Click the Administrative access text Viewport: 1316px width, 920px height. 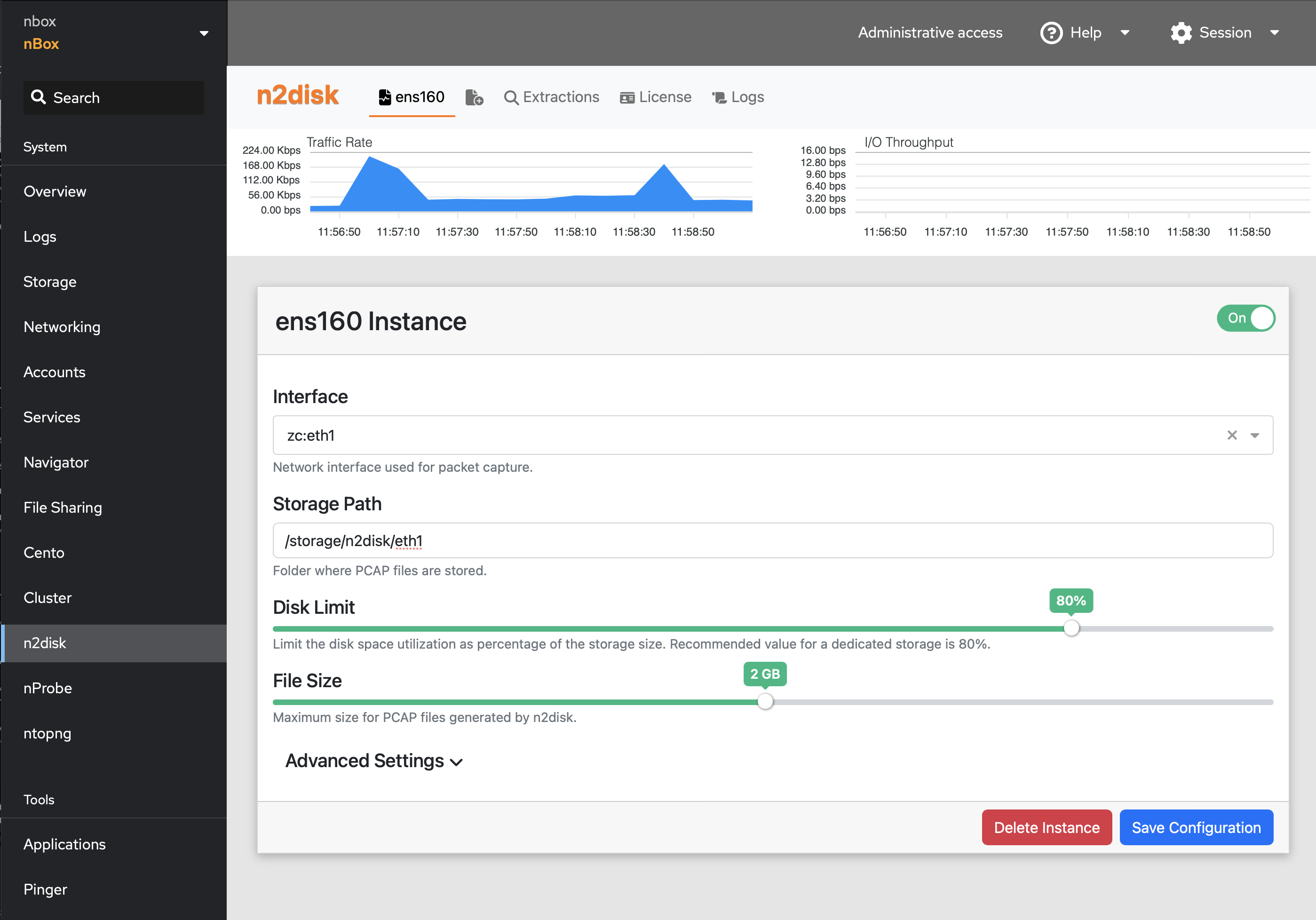tap(930, 32)
